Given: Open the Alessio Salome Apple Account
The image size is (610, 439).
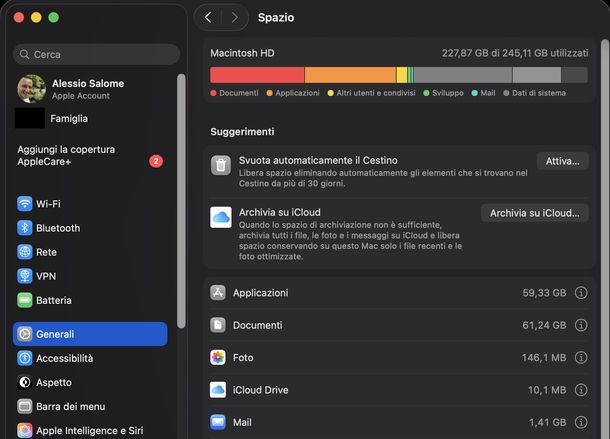Looking at the screenshot, I should 88,89.
